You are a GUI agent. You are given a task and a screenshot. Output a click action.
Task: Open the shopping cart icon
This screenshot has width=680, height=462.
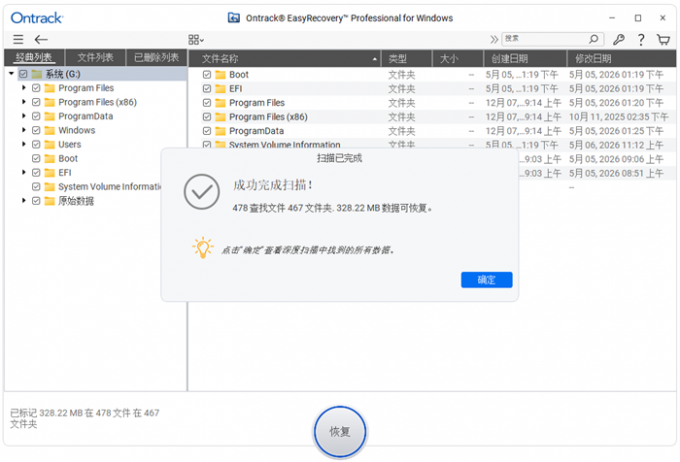663,39
